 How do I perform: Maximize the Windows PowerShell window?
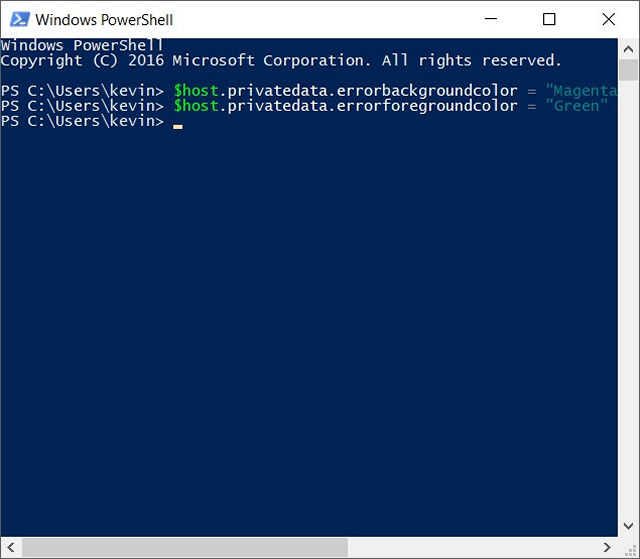pyautogui.click(x=549, y=19)
